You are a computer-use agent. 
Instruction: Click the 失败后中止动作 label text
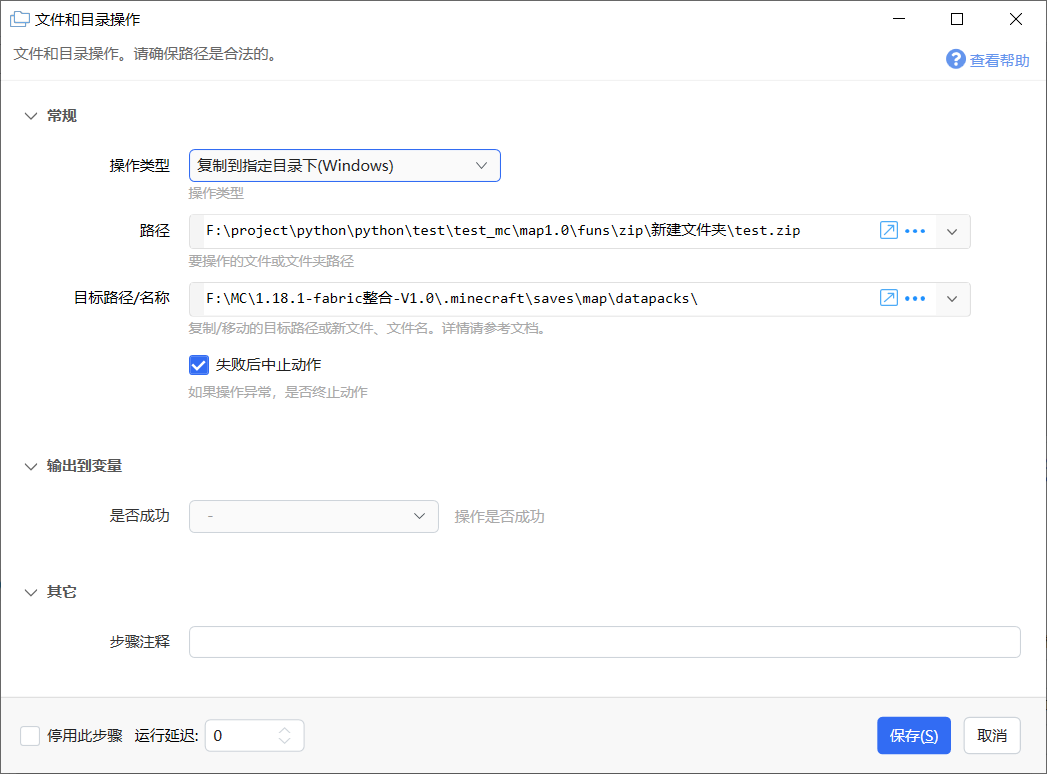click(268, 365)
